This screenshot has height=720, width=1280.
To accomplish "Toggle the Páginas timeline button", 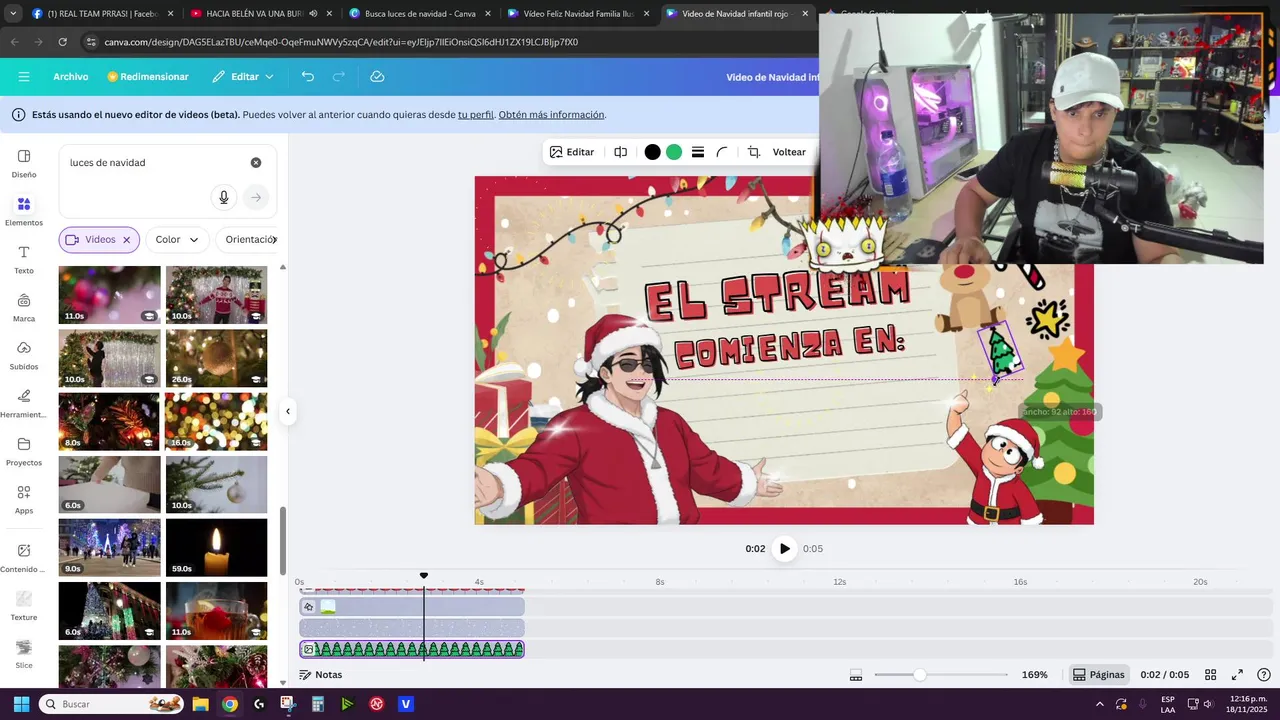I will tap(1098, 675).
